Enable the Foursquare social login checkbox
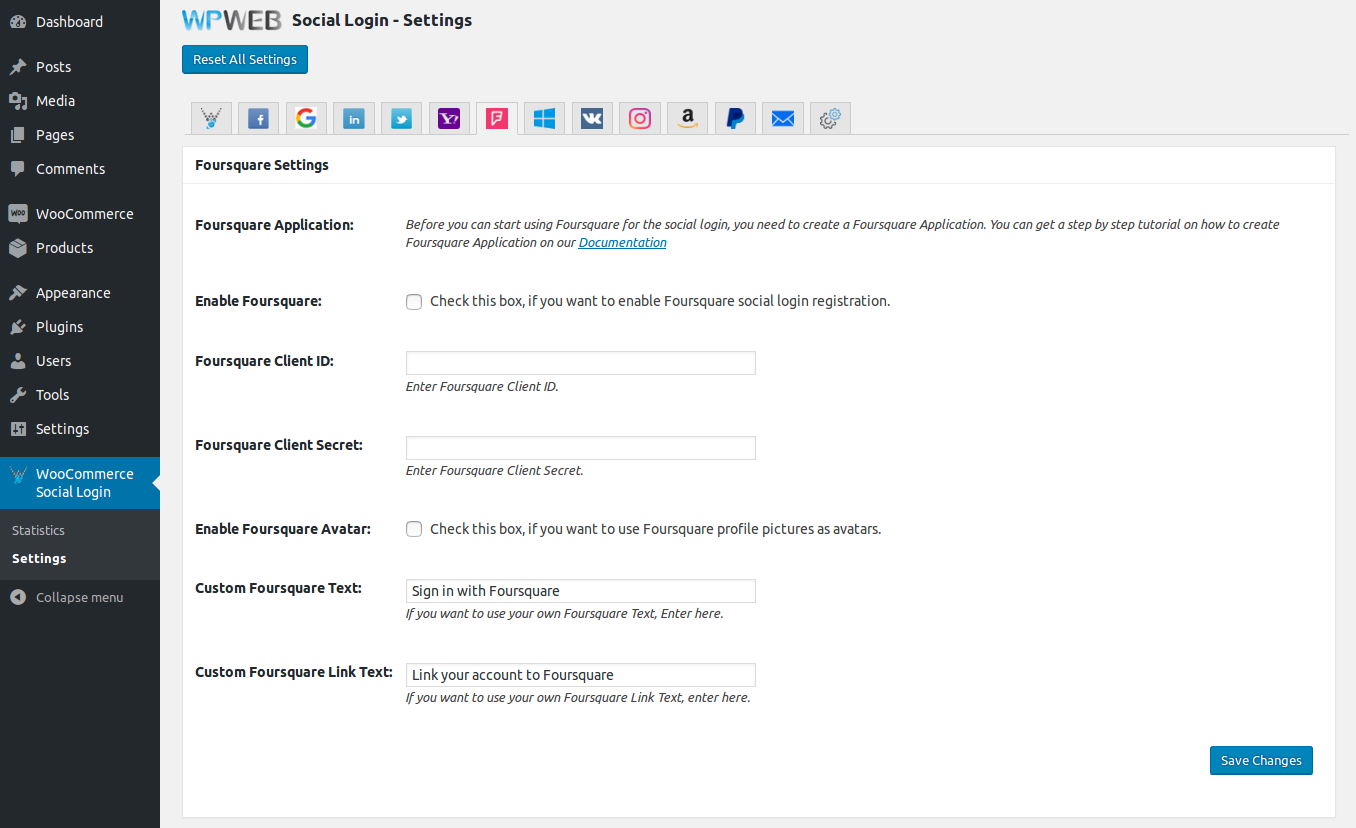This screenshot has width=1356, height=828. (x=414, y=302)
